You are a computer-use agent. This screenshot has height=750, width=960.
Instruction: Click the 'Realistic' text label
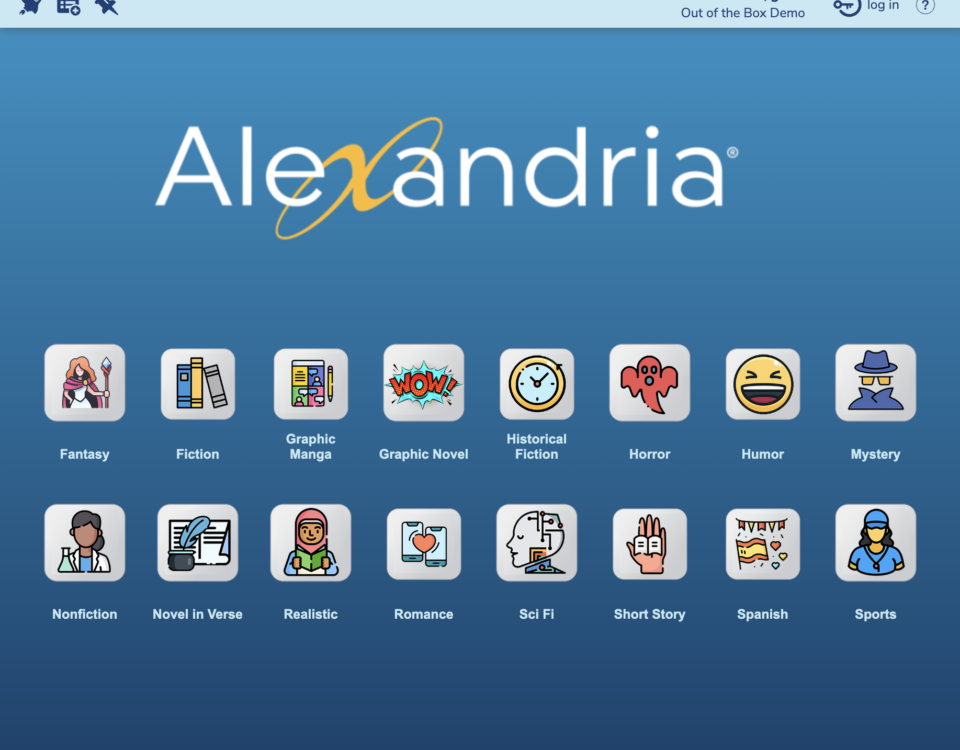pos(311,614)
